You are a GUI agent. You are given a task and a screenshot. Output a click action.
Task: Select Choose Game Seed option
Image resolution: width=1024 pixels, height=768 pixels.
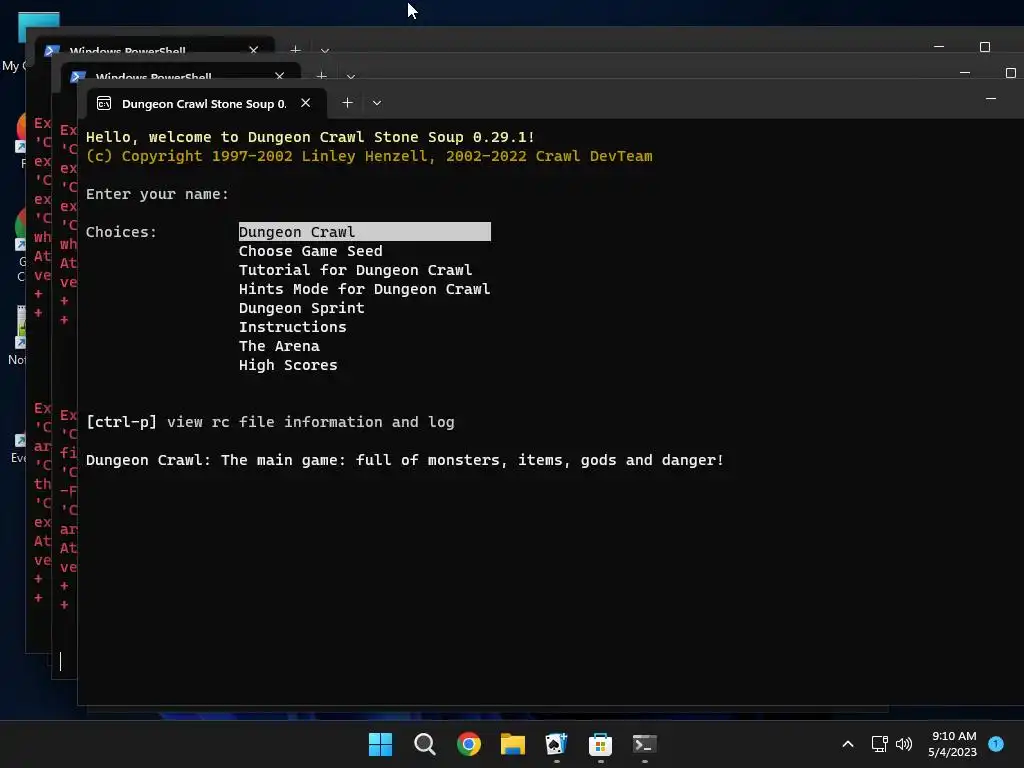tap(310, 251)
